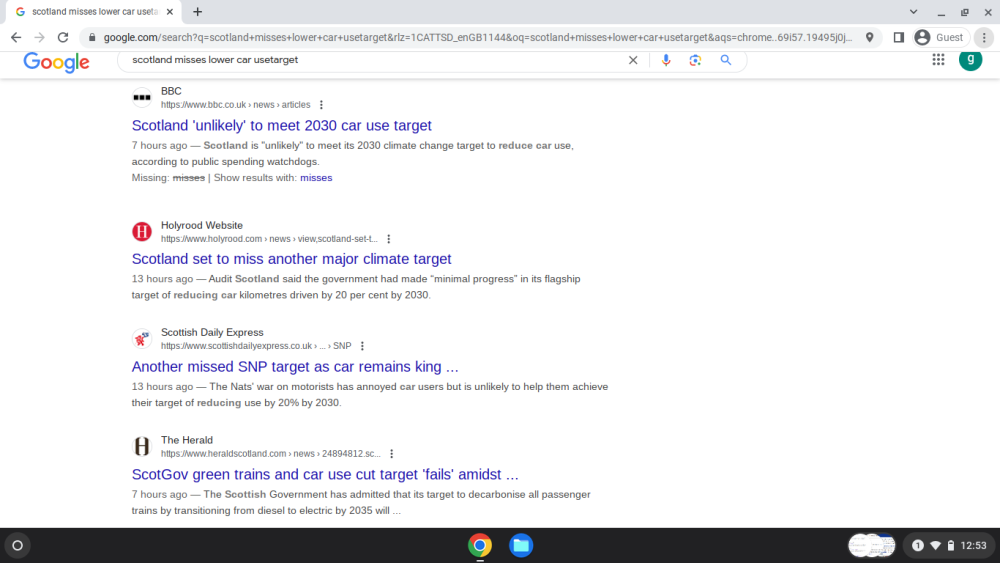This screenshot has height=563, width=1000.
Task: Go forward to next page
Action: [40, 38]
